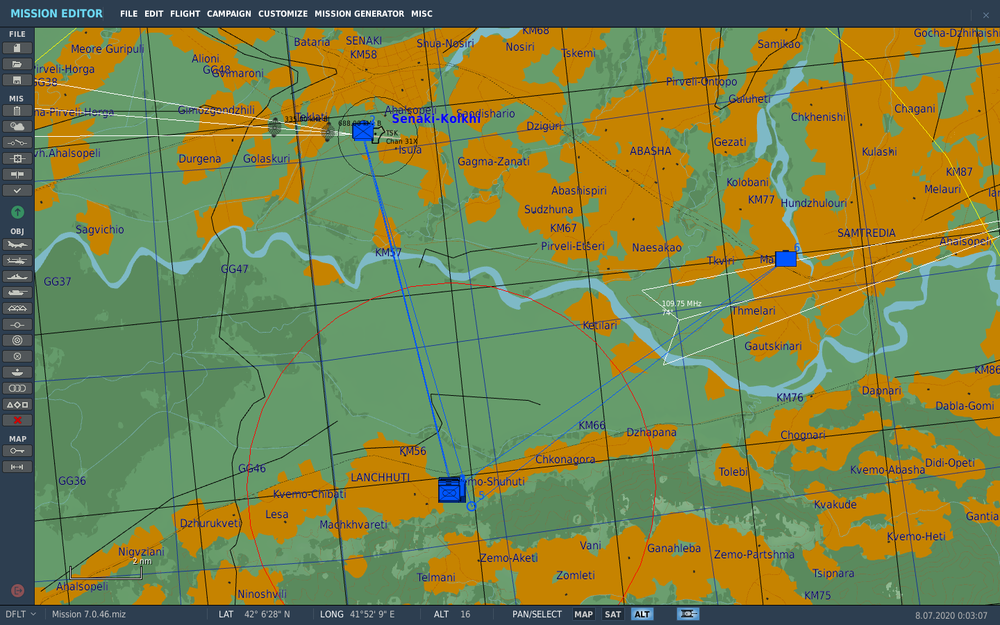Open the map options key icon
1000x625 pixels.
click(x=17, y=451)
